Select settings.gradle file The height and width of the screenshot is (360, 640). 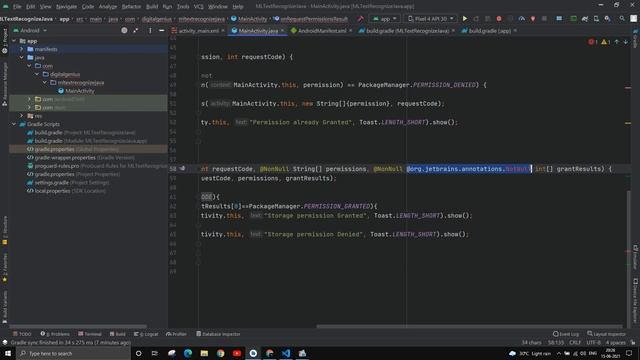(x=51, y=182)
